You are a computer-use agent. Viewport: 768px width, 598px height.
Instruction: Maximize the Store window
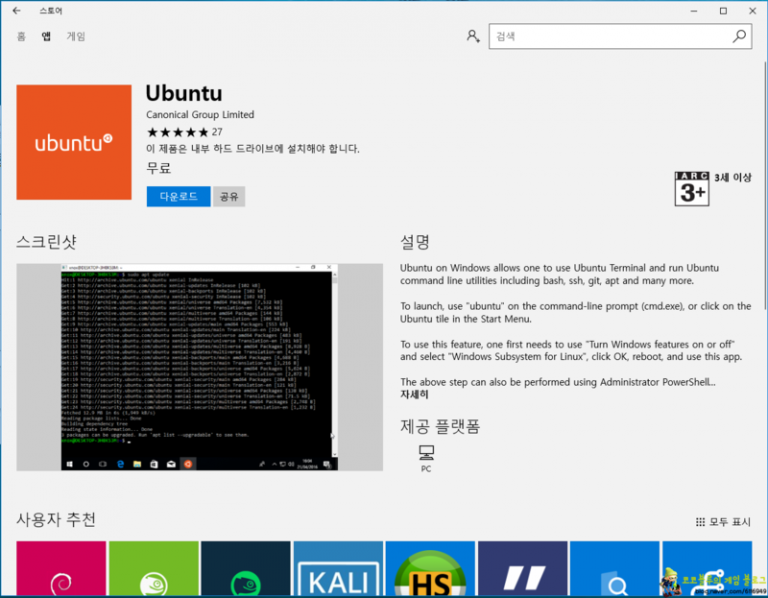click(x=723, y=11)
